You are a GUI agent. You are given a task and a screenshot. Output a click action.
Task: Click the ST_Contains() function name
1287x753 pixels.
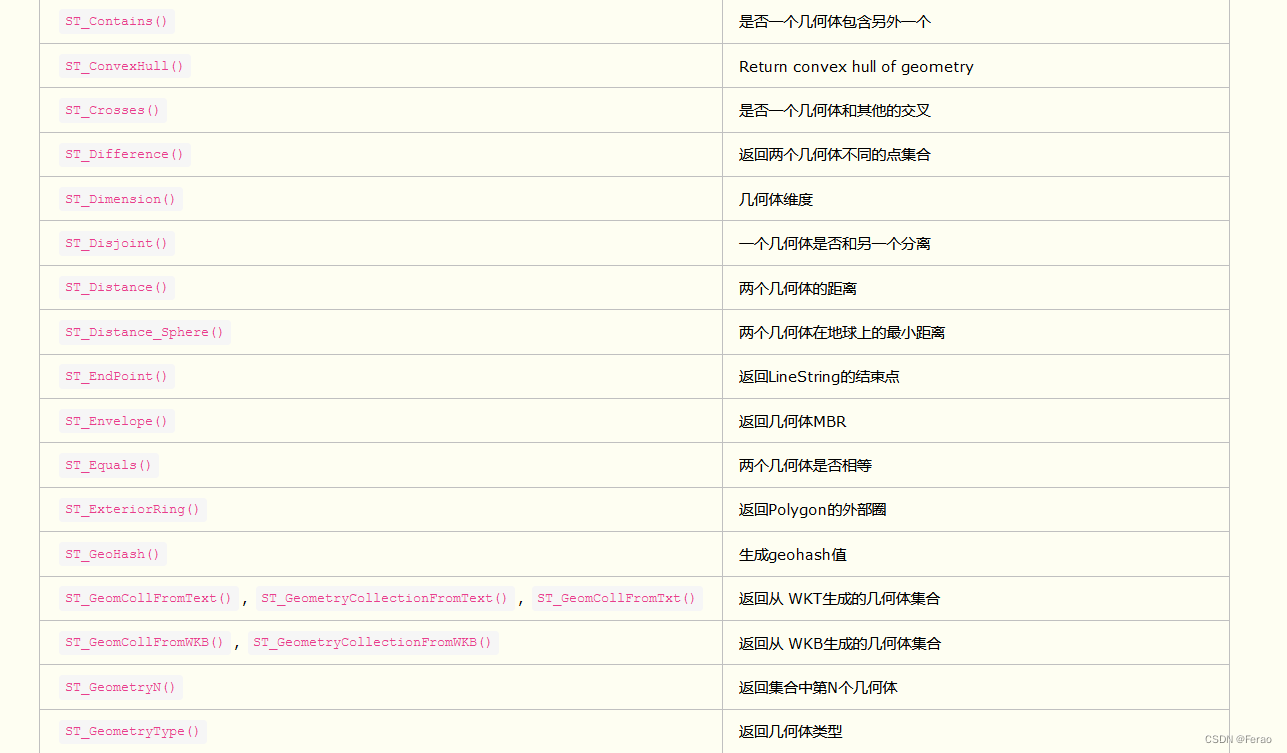pos(117,22)
